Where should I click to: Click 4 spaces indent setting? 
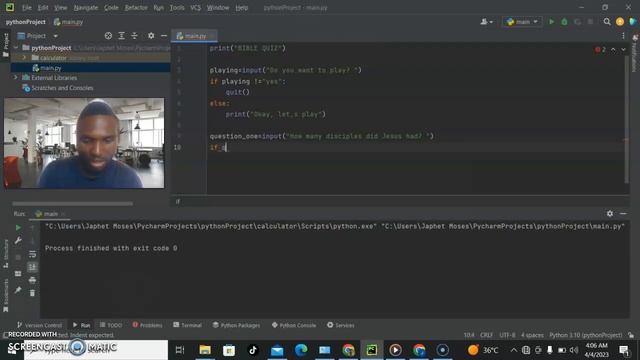[532, 335]
